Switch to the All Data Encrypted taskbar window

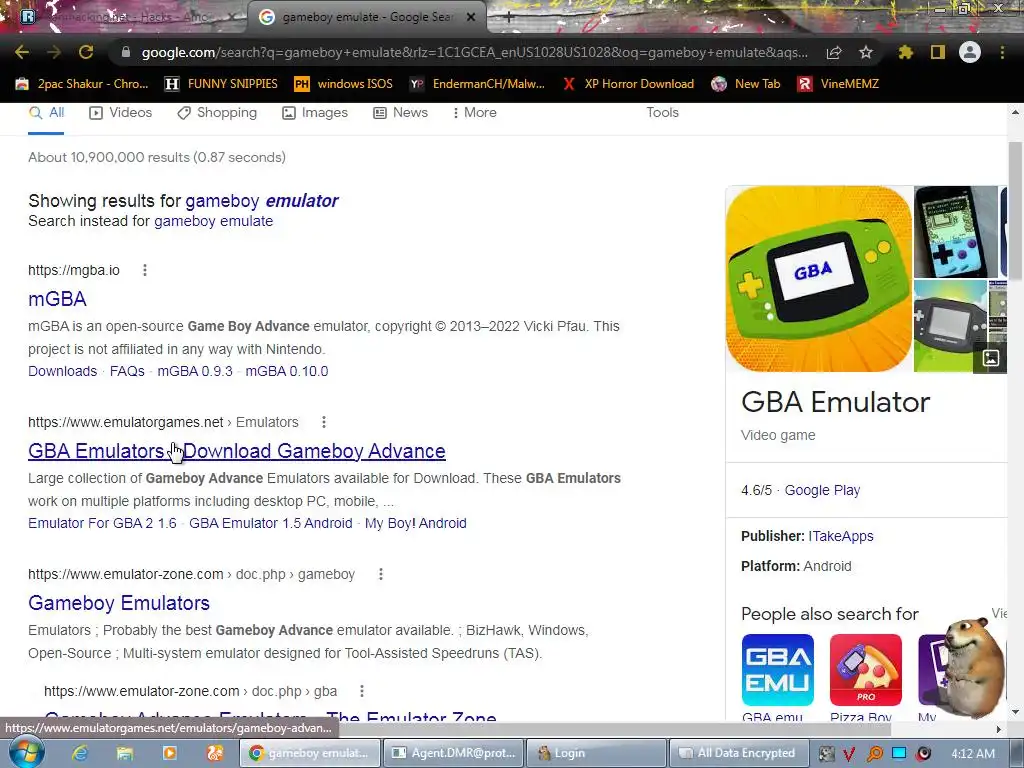[739, 753]
